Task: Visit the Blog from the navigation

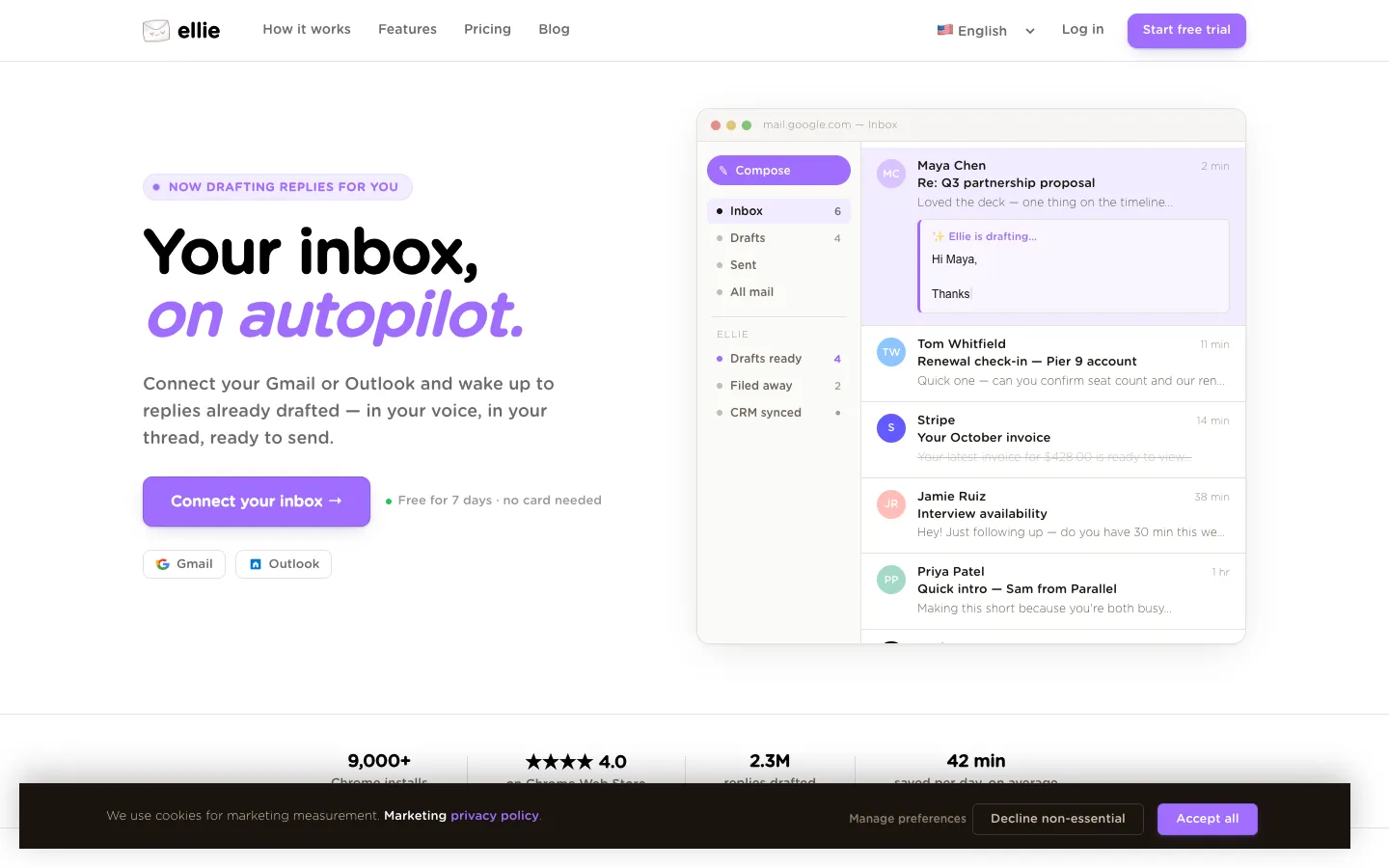Action: coord(554,29)
